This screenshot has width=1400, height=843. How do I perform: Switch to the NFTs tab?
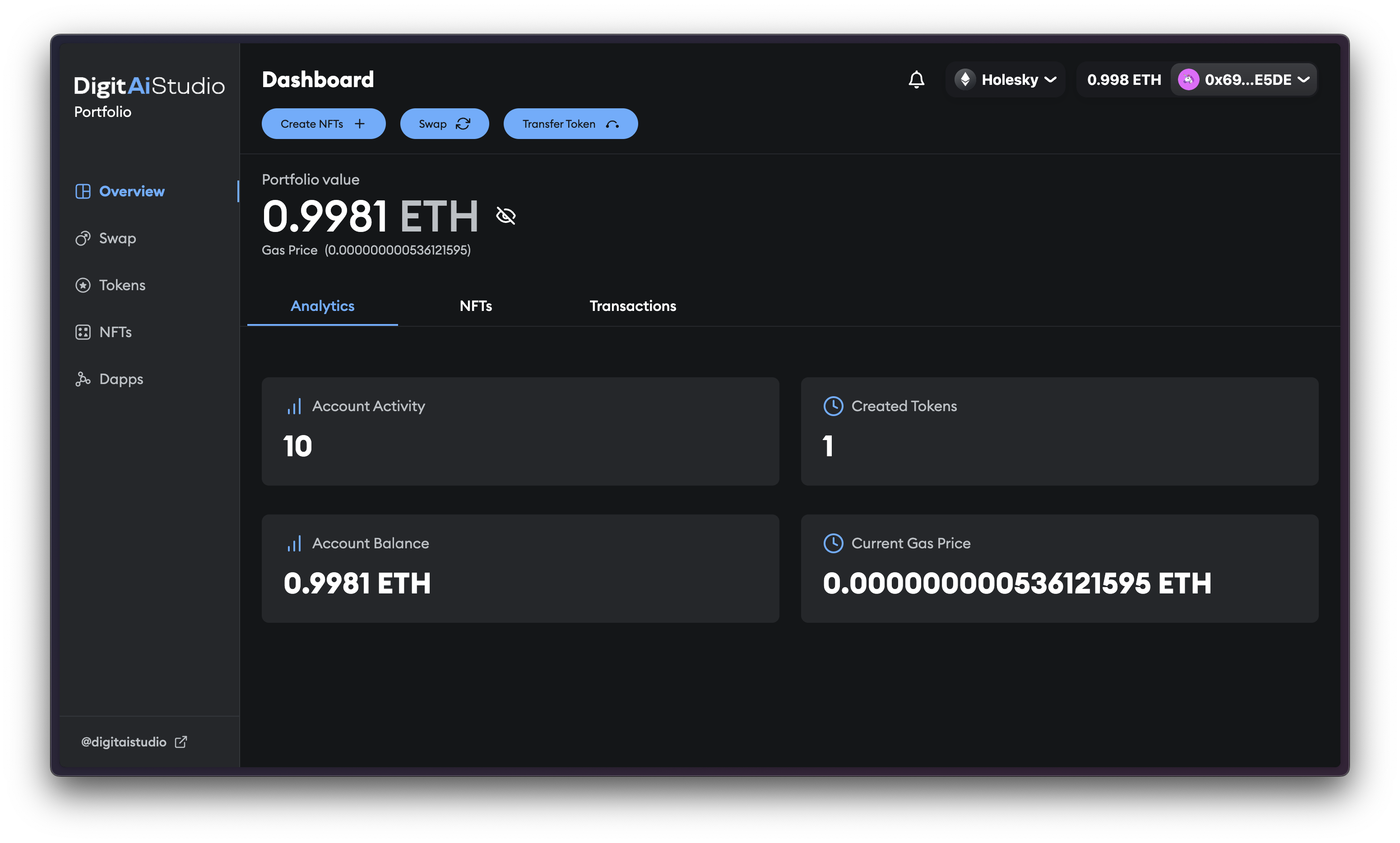475,306
